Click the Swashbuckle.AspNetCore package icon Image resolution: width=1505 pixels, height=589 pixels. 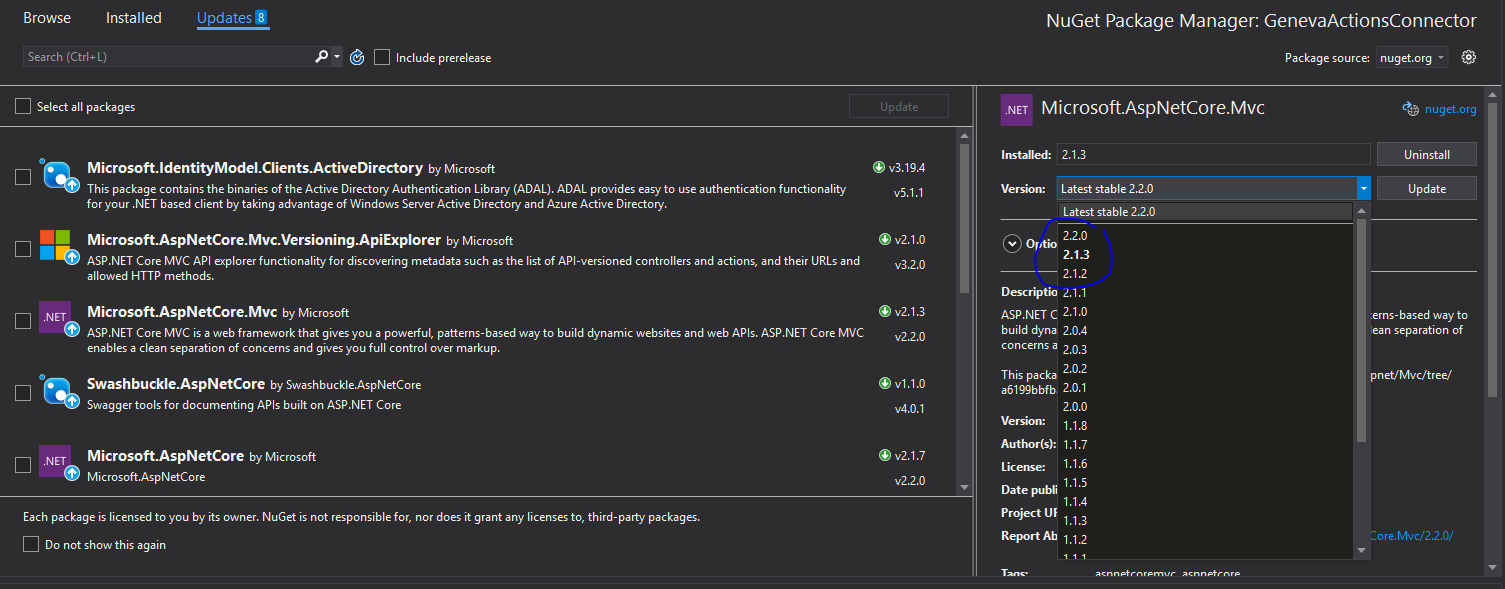click(58, 391)
